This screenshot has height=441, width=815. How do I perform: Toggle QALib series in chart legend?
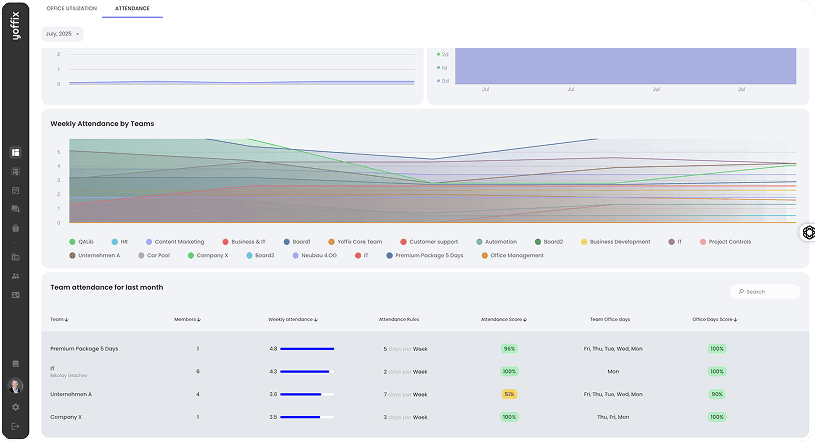click(81, 242)
